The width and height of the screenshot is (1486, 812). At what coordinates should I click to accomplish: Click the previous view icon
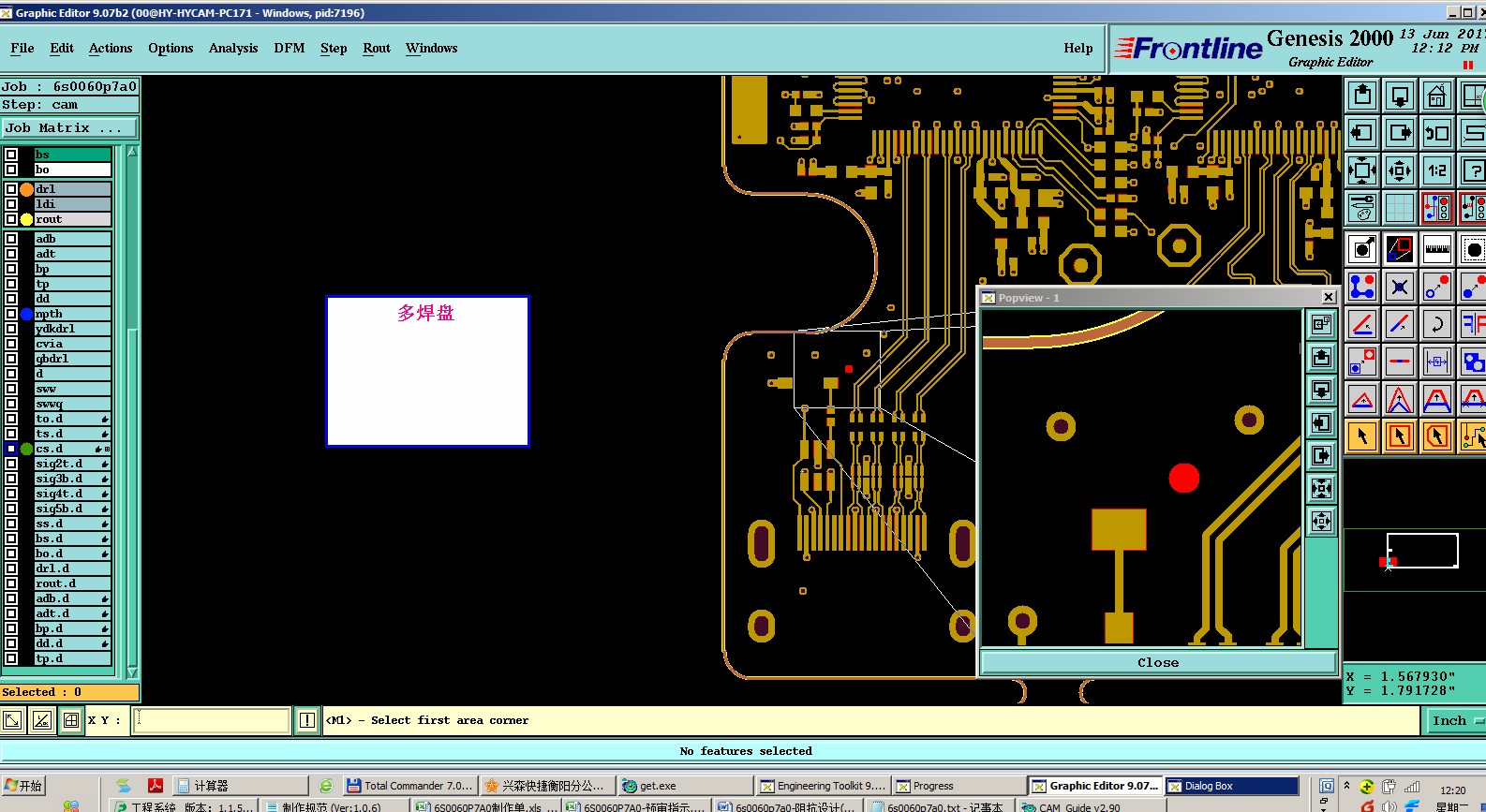click(x=1437, y=133)
